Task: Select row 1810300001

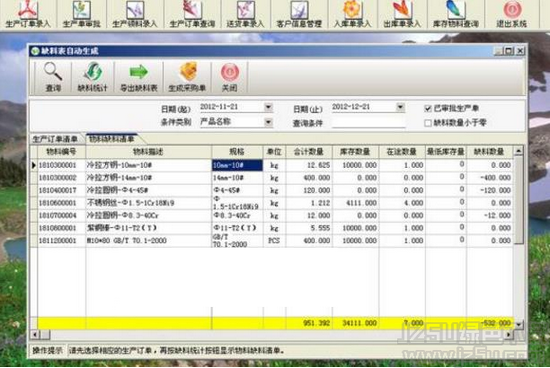Action: [272, 165]
